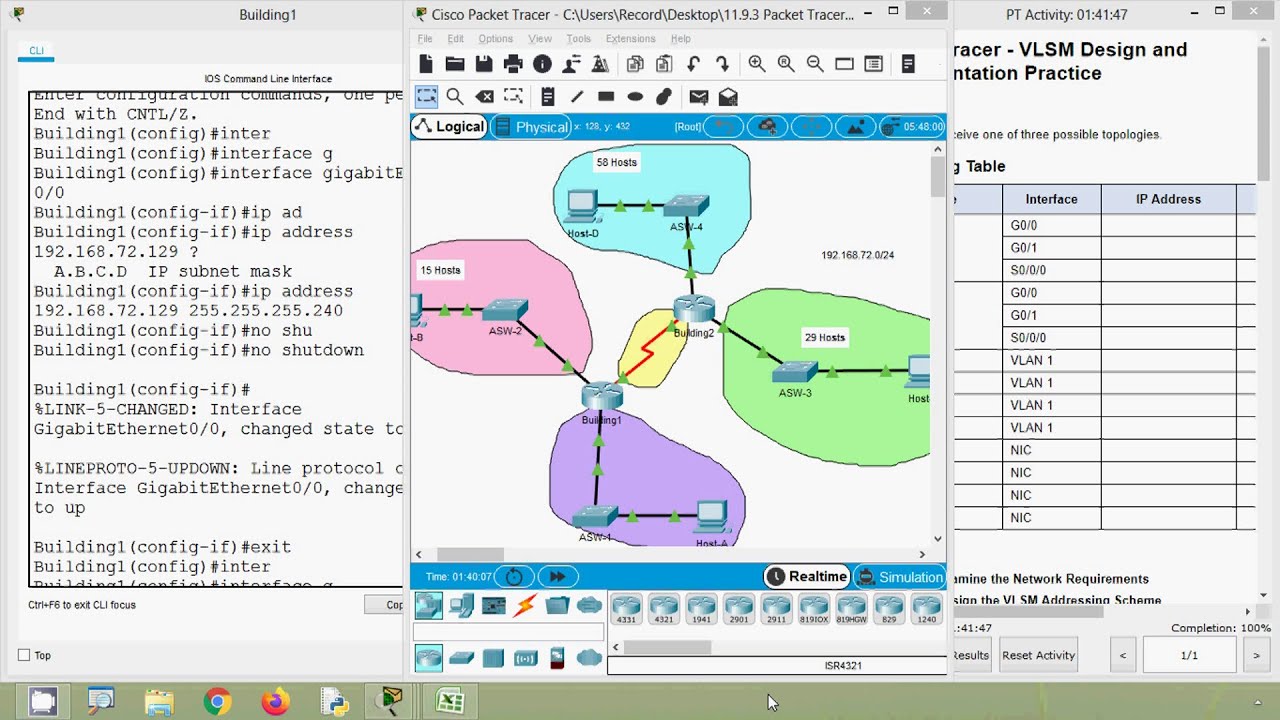The image size is (1280, 720).
Task: Click the New file icon in Packet Tracer
Action: click(x=426, y=64)
